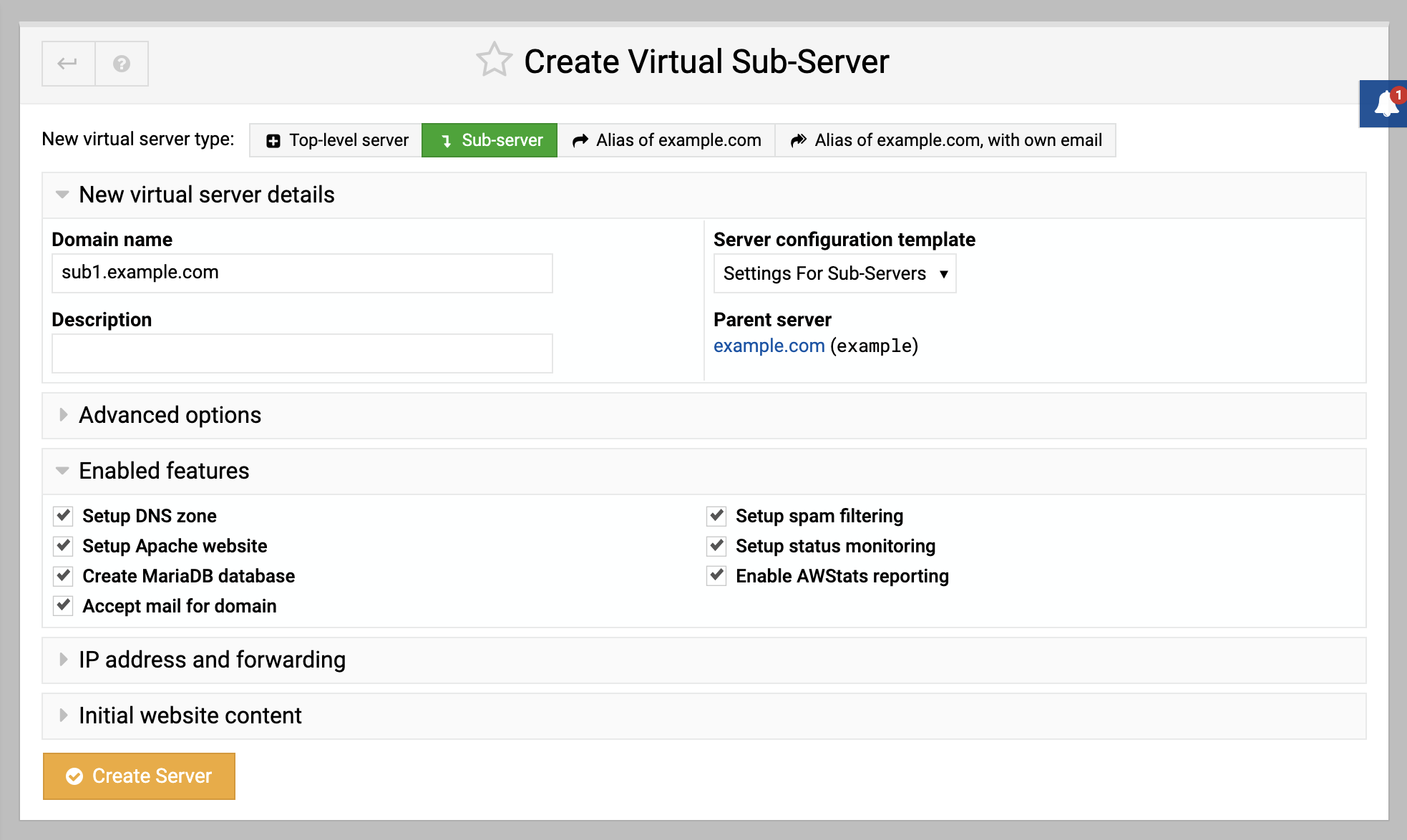Uncheck Create MariaDB database
Screen dimensions: 1407x840
click(x=63, y=575)
